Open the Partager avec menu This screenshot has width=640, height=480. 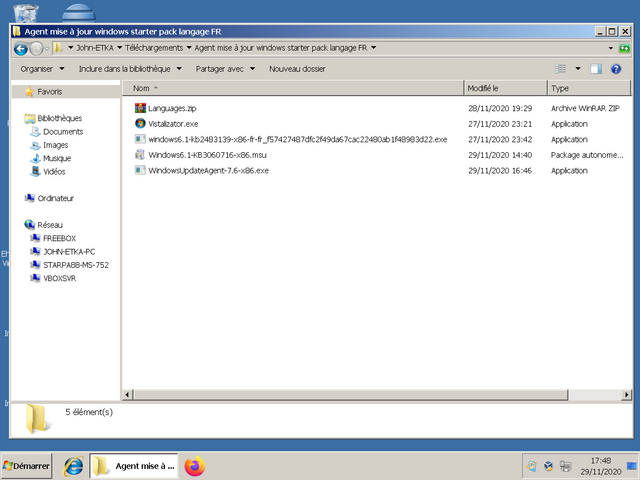pos(225,69)
